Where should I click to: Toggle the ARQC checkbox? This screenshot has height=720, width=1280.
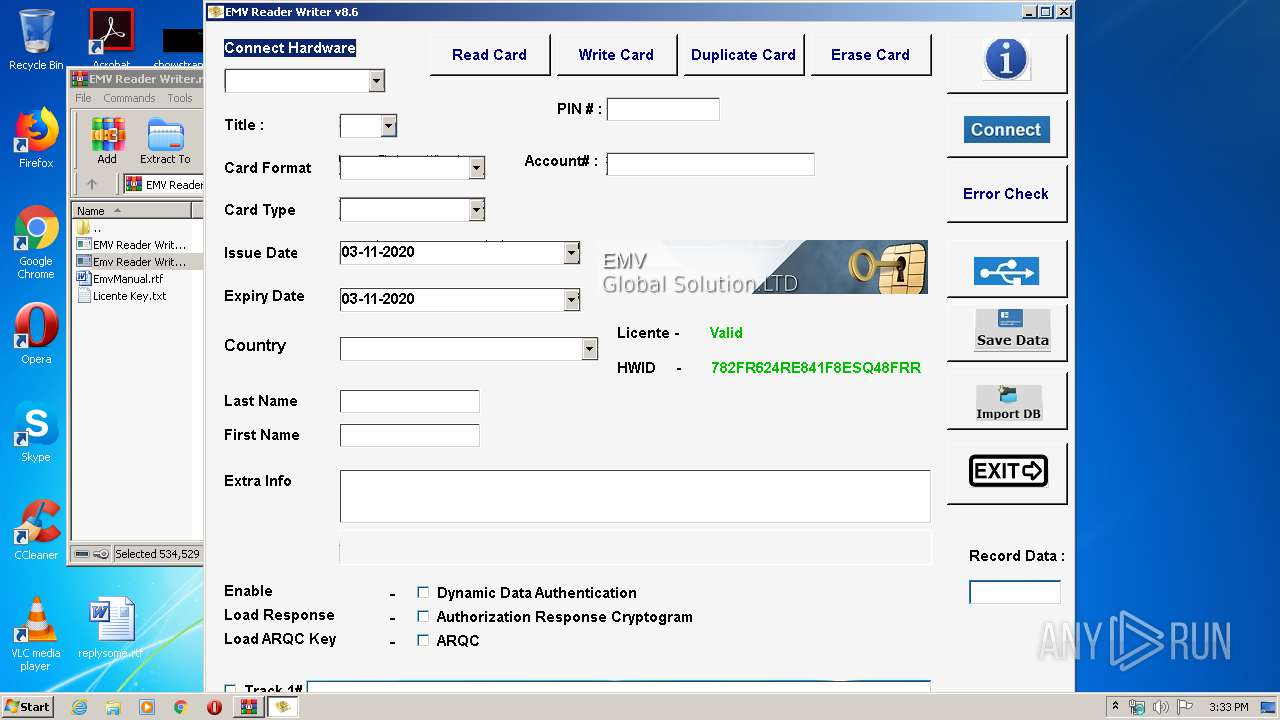click(423, 640)
